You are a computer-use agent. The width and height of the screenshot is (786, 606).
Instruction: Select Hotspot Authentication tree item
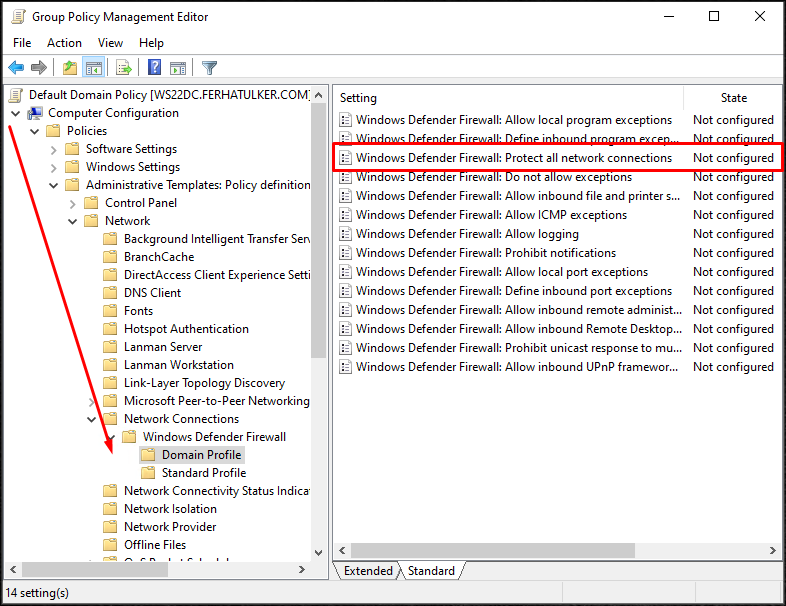[x=186, y=329]
